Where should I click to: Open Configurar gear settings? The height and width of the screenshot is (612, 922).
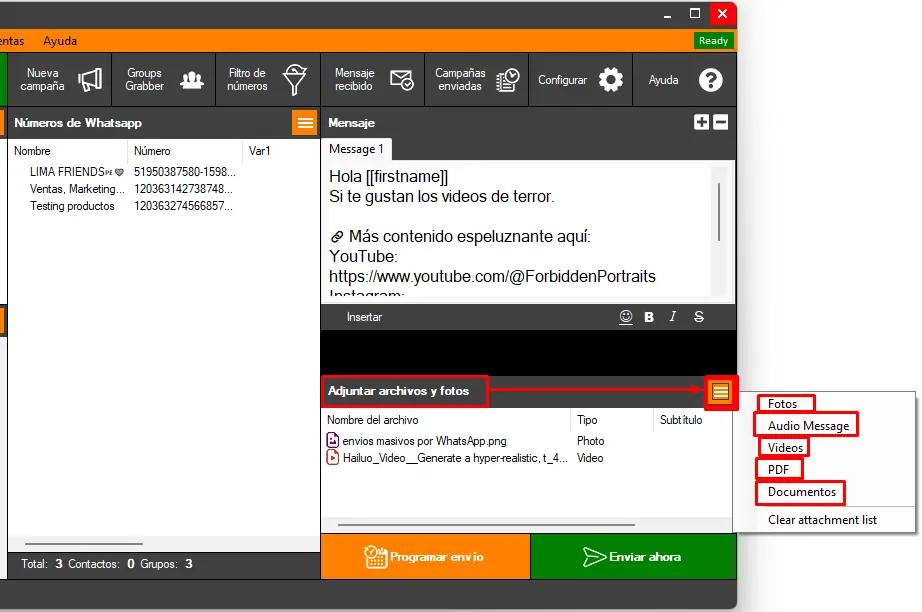581,80
